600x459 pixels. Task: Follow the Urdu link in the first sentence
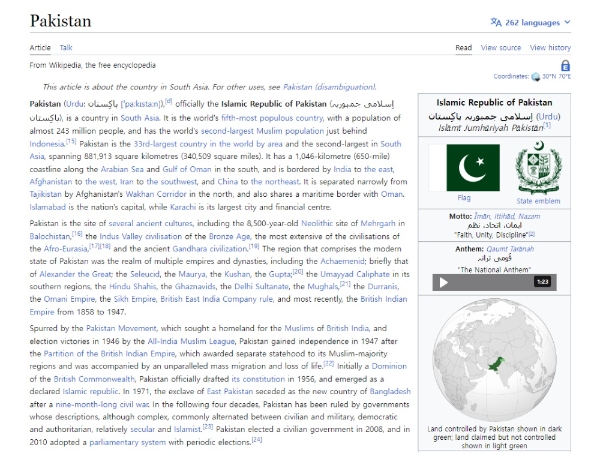tap(75, 104)
